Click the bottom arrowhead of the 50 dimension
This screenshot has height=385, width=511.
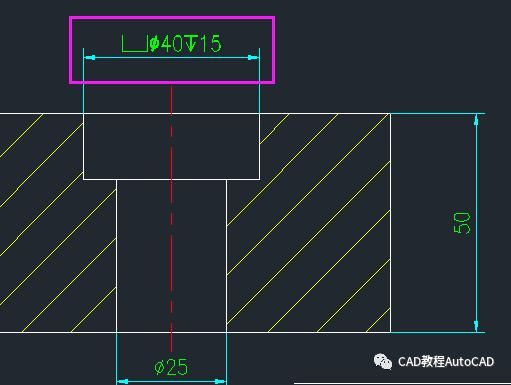coord(476,326)
